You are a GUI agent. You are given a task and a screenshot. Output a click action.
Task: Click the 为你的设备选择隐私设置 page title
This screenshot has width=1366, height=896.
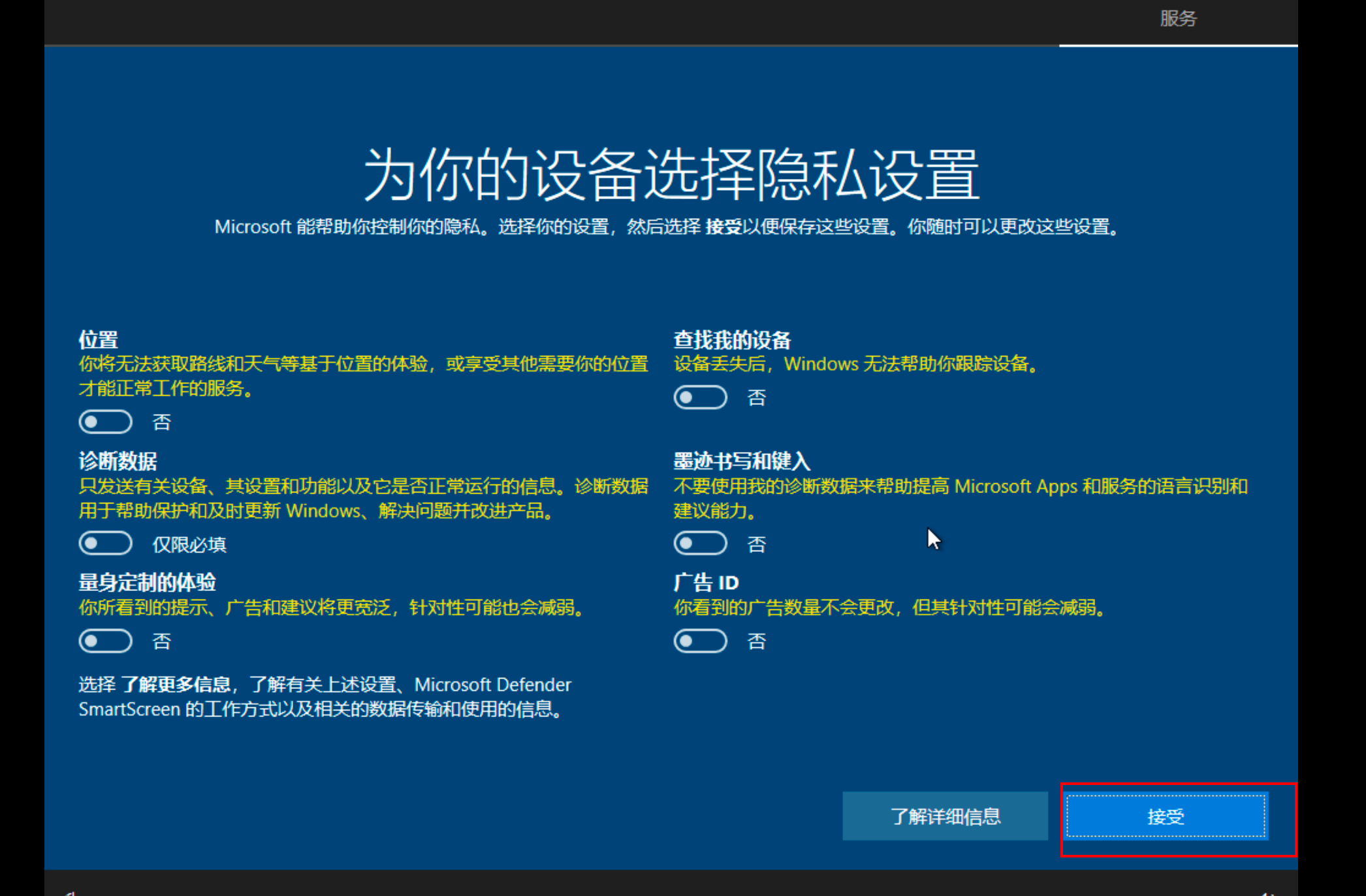point(671,175)
